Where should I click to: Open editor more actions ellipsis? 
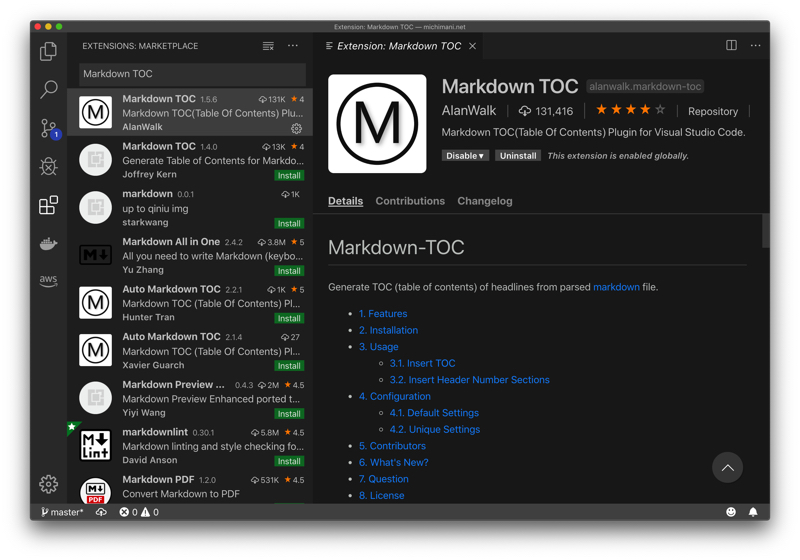(756, 45)
